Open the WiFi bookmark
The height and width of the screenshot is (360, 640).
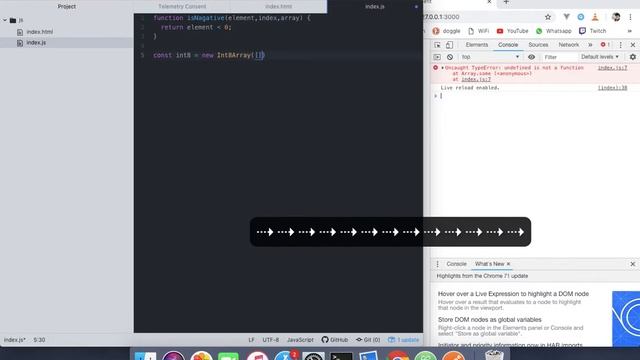click(x=478, y=31)
